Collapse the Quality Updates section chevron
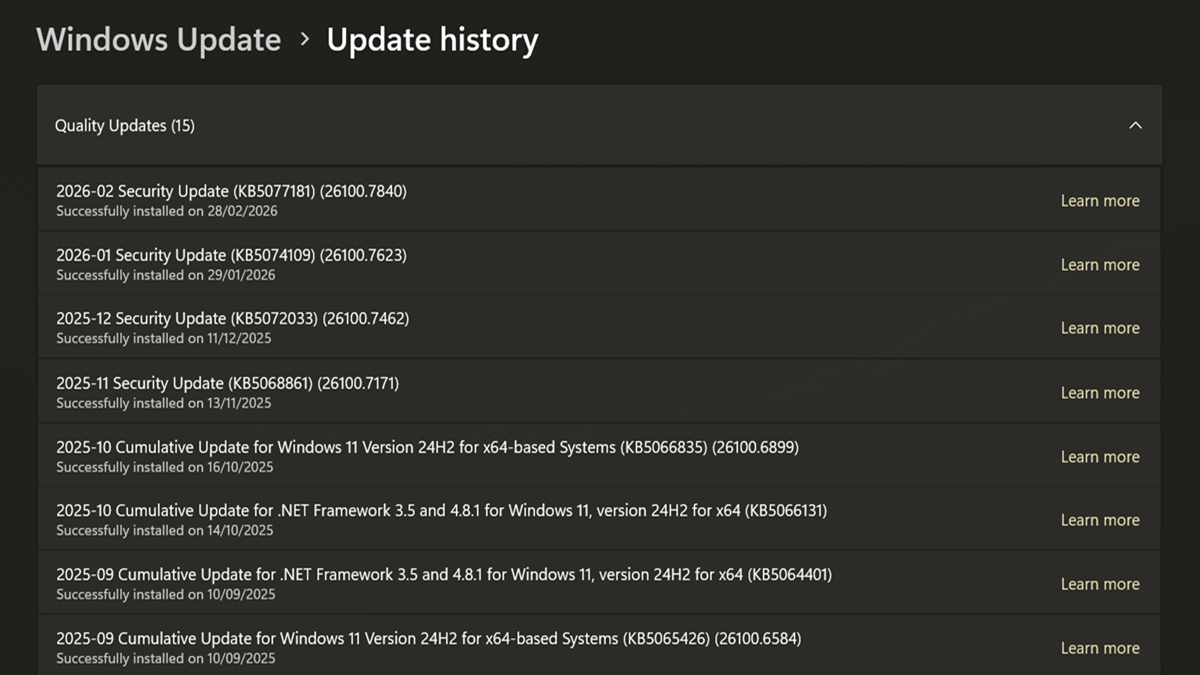The width and height of the screenshot is (1200, 675). (1135, 126)
